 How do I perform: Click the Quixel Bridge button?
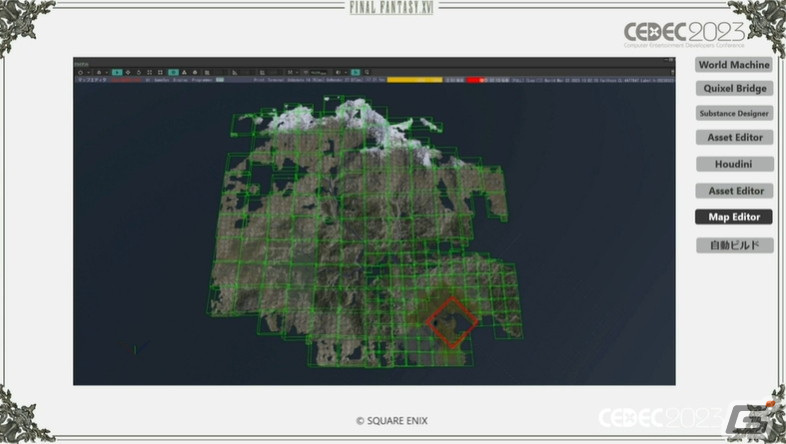[x=734, y=89]
